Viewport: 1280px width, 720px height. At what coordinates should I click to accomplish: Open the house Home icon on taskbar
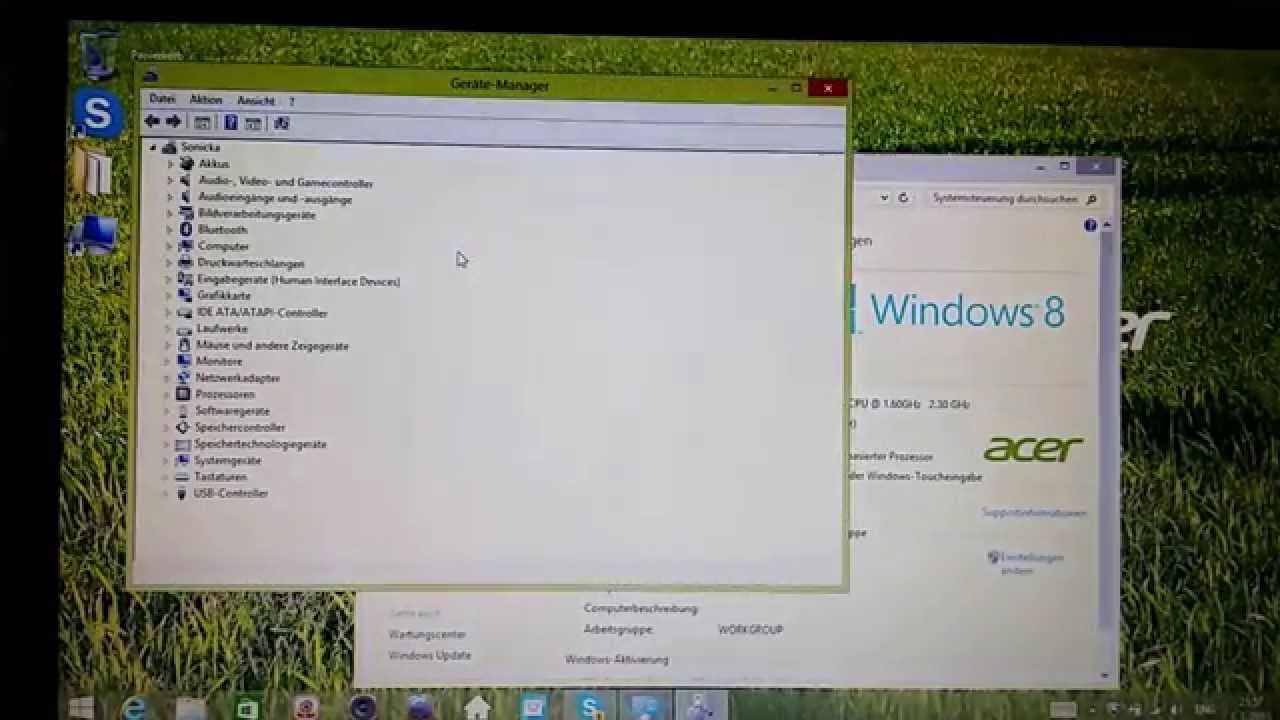point(477,707)
